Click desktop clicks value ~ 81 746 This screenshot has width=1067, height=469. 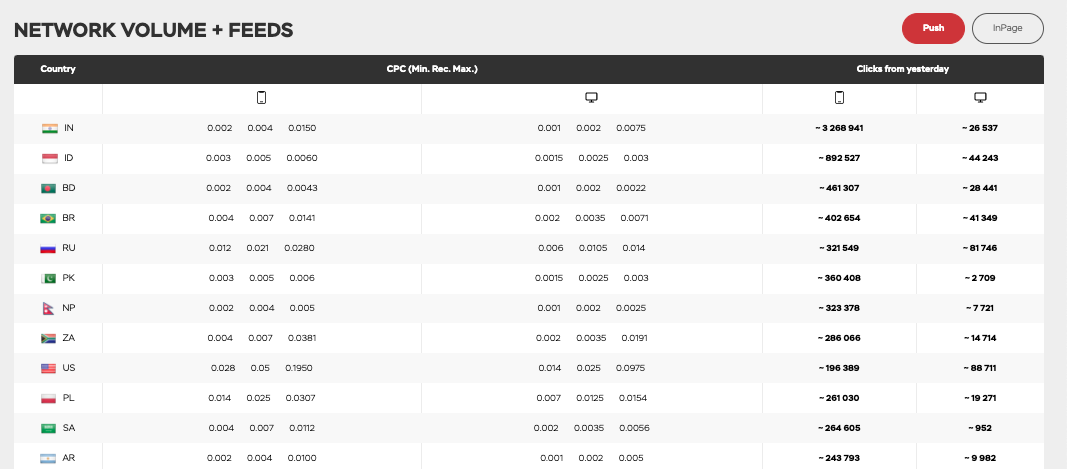pyautogui.click(x=980, y=248)
